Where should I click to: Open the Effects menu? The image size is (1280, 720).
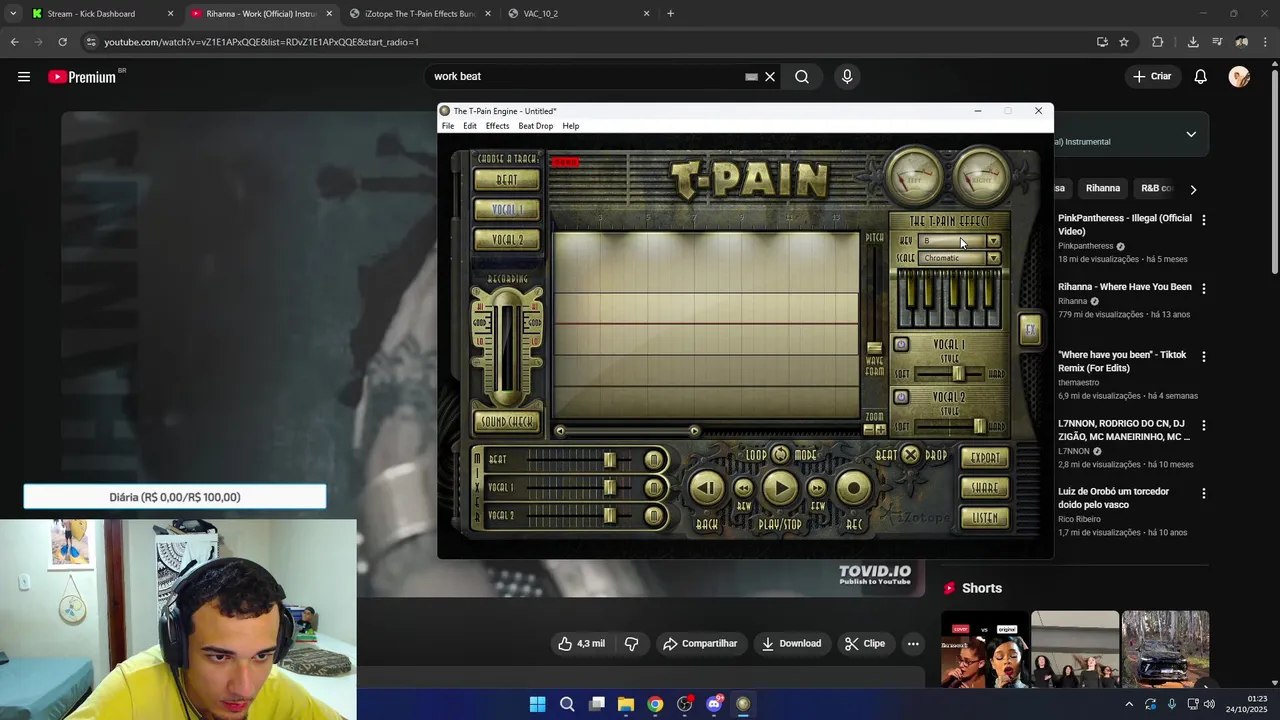(497, 126)
